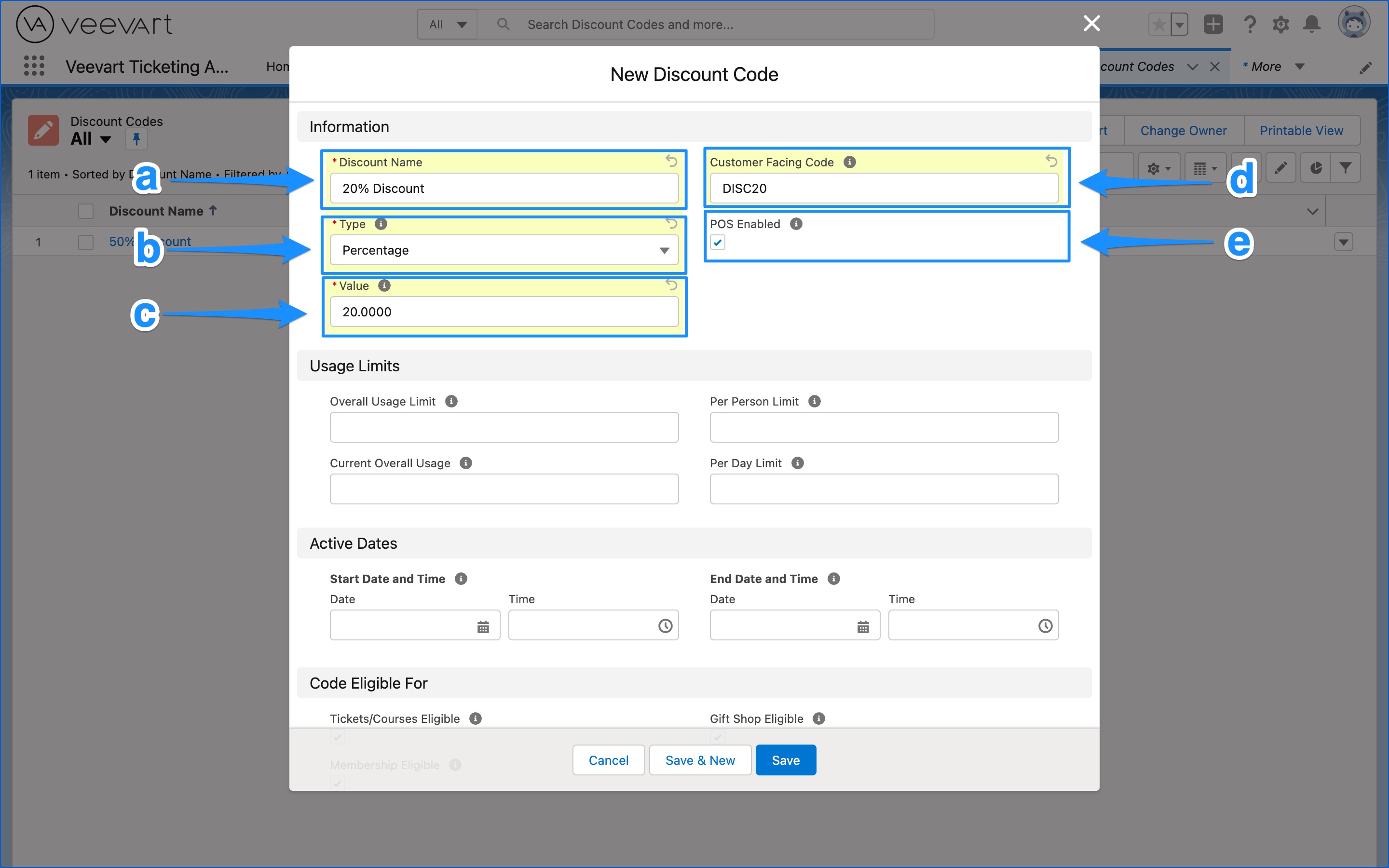Screen dimensions: 1389x868
Task: Undo changes to Discount Name field
Action: 671,162
